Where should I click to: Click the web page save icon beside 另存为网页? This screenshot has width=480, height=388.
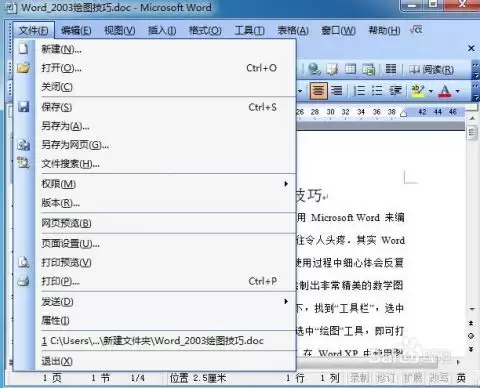click(23, 145)
